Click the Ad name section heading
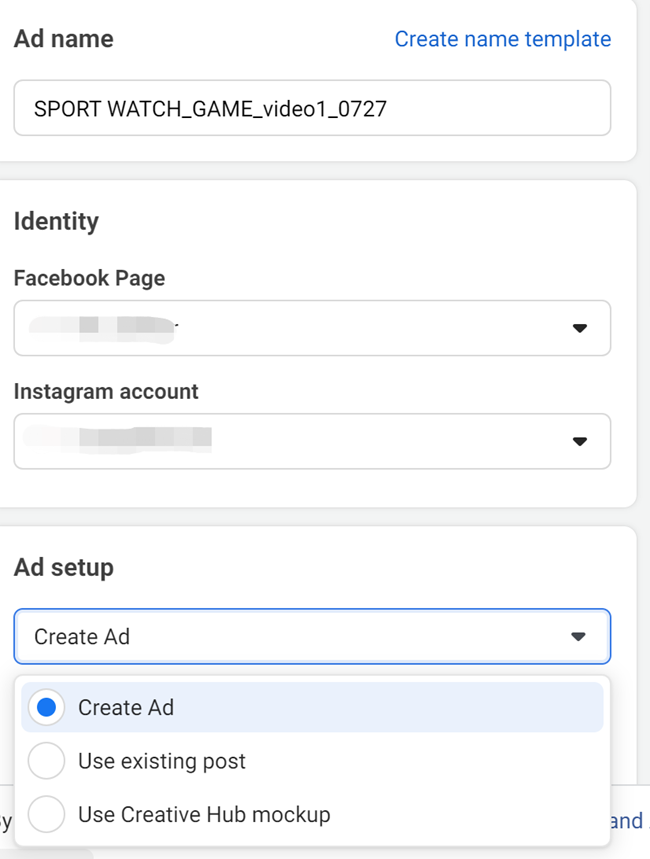650x859 pixels. [64, 39]
